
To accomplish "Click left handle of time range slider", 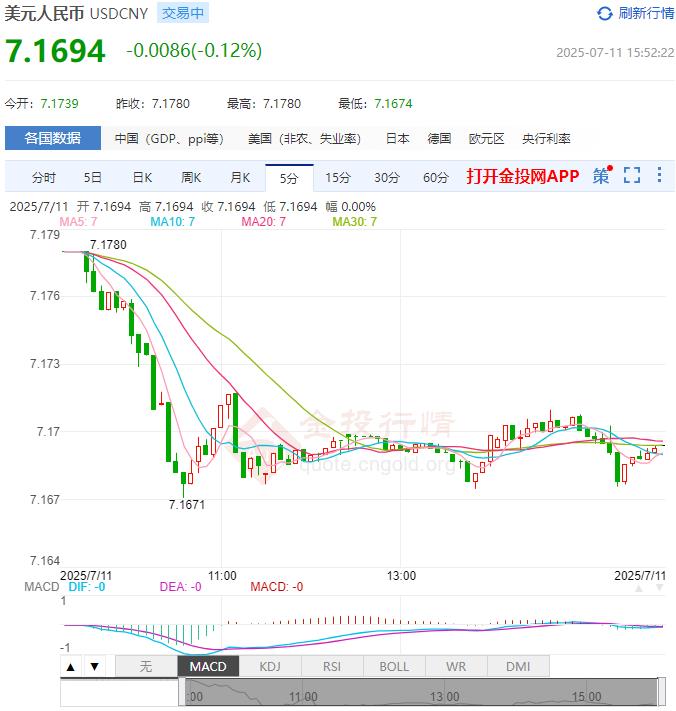I will coord(181,692).
